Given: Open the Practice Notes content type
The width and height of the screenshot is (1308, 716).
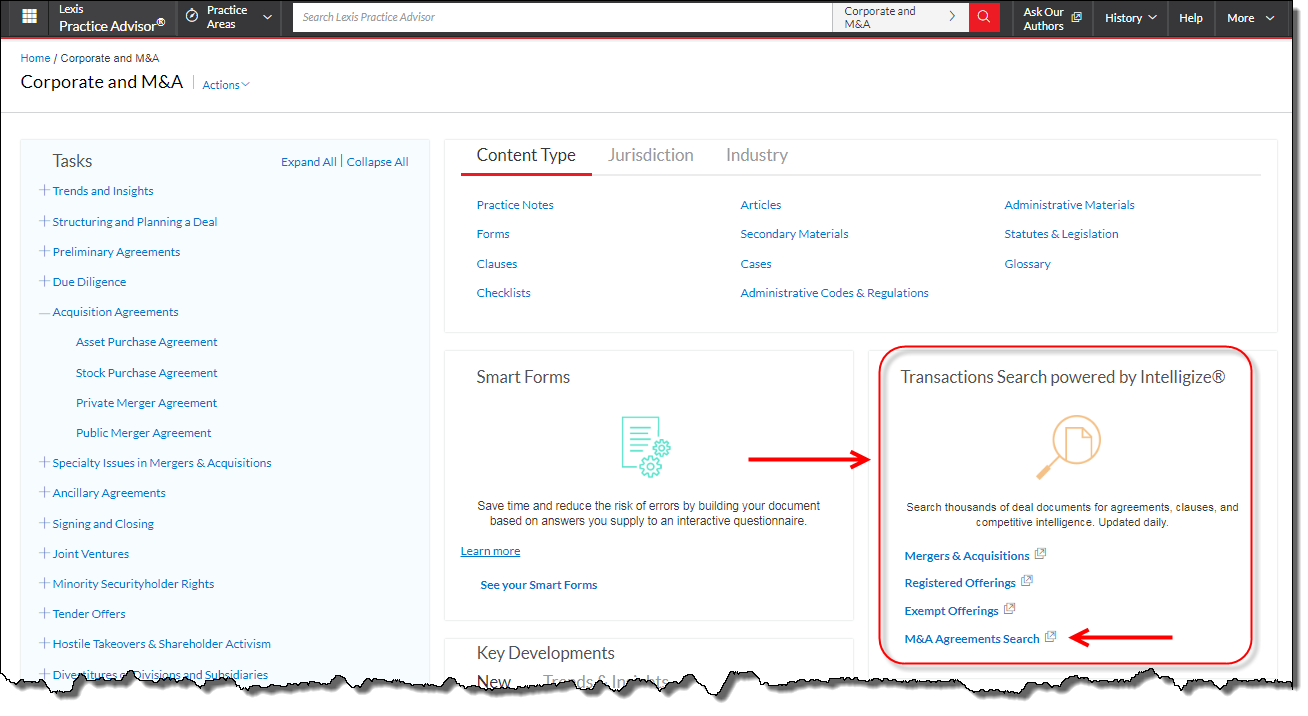Looking at the screenshot, I should tap(515, 205).
